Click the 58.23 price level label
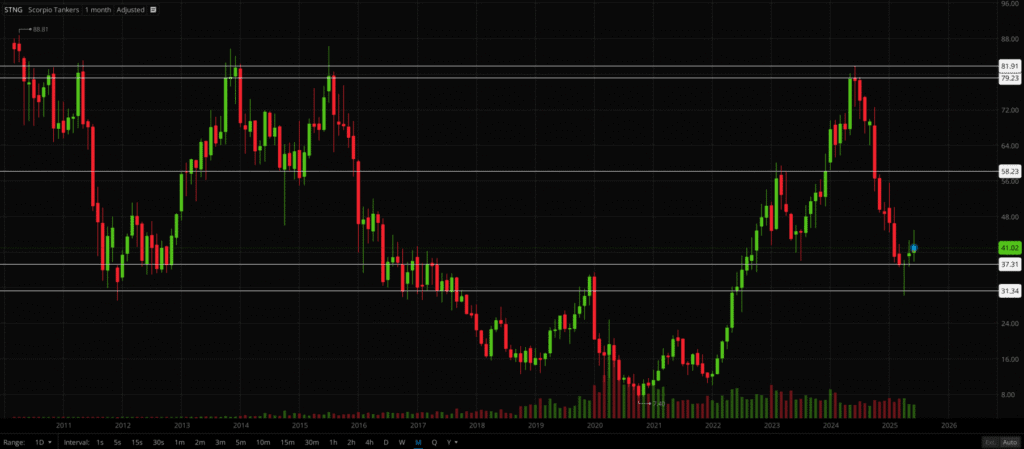Image resolution: width=1024 pixels, height=449 pixels. click(x=1008, y=171)
